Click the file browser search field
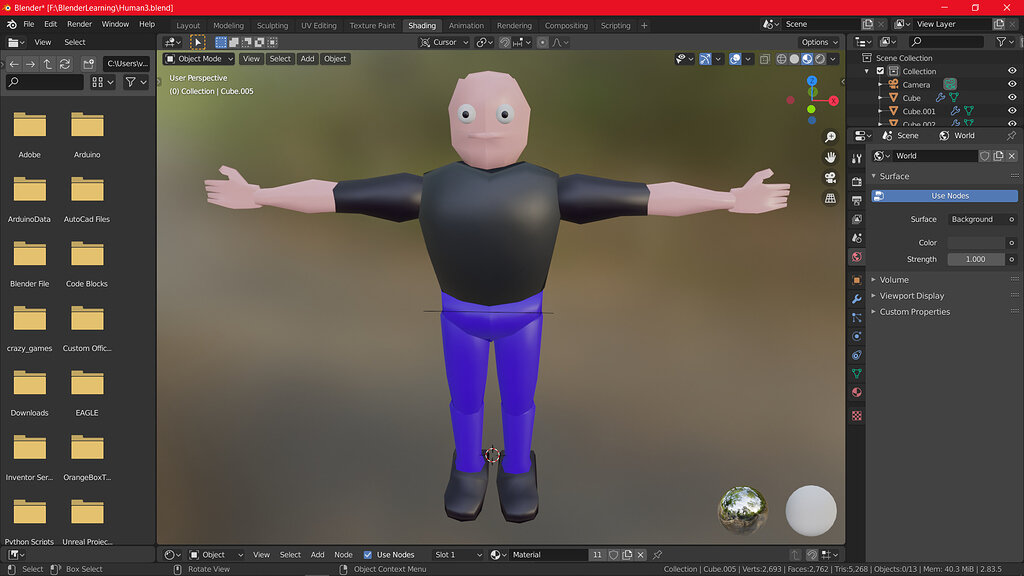The width and height of the screenshot is (1024, 576). [45, 82]
